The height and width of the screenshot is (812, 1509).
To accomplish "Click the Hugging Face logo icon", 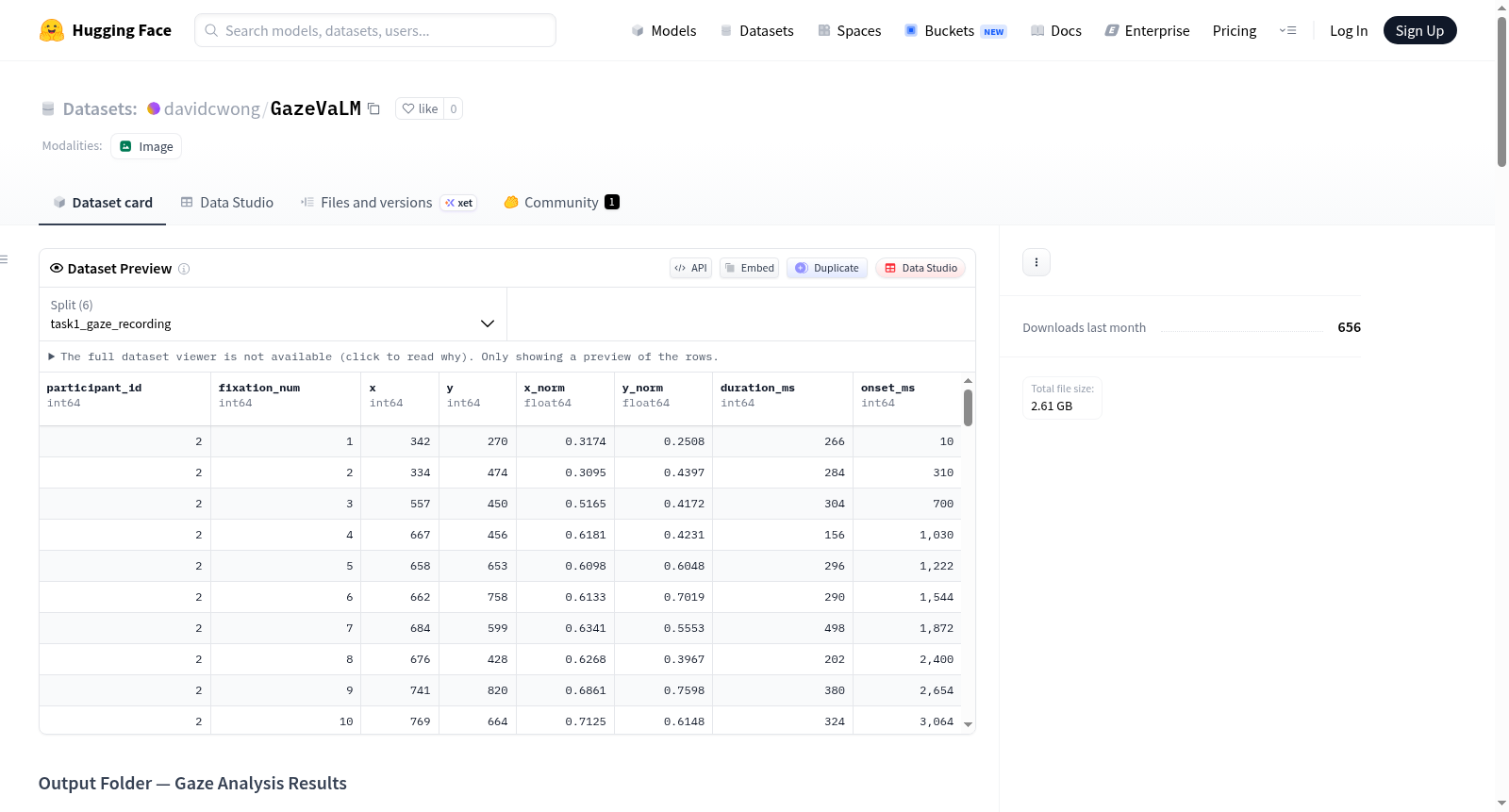I will pyautogui.click(x=52, y=30).
